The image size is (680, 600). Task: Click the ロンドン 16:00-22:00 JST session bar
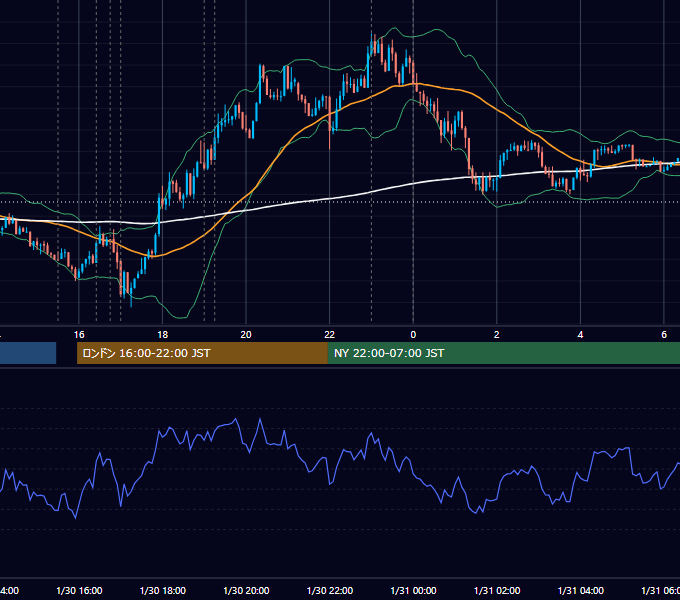(x=202, y=353)
